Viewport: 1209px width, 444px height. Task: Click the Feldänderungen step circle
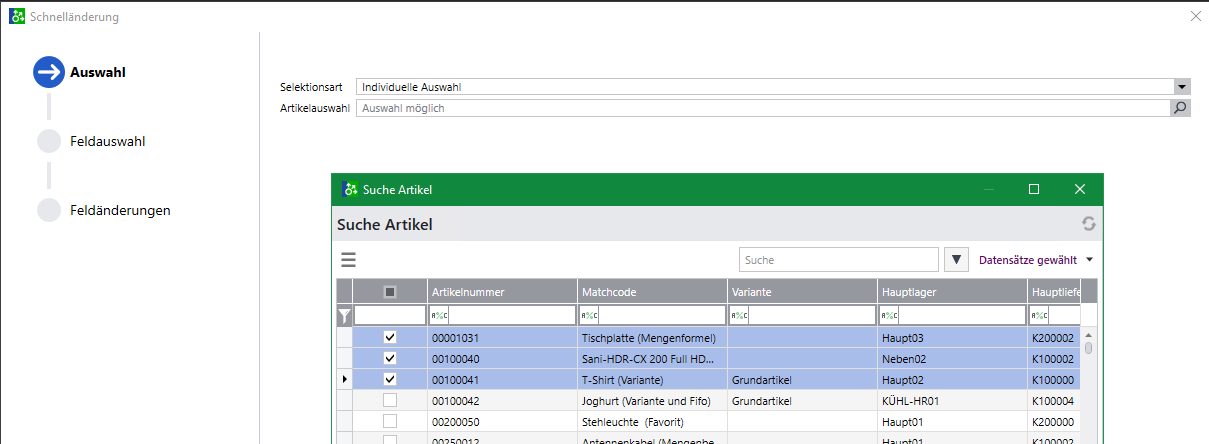[49, 210]
